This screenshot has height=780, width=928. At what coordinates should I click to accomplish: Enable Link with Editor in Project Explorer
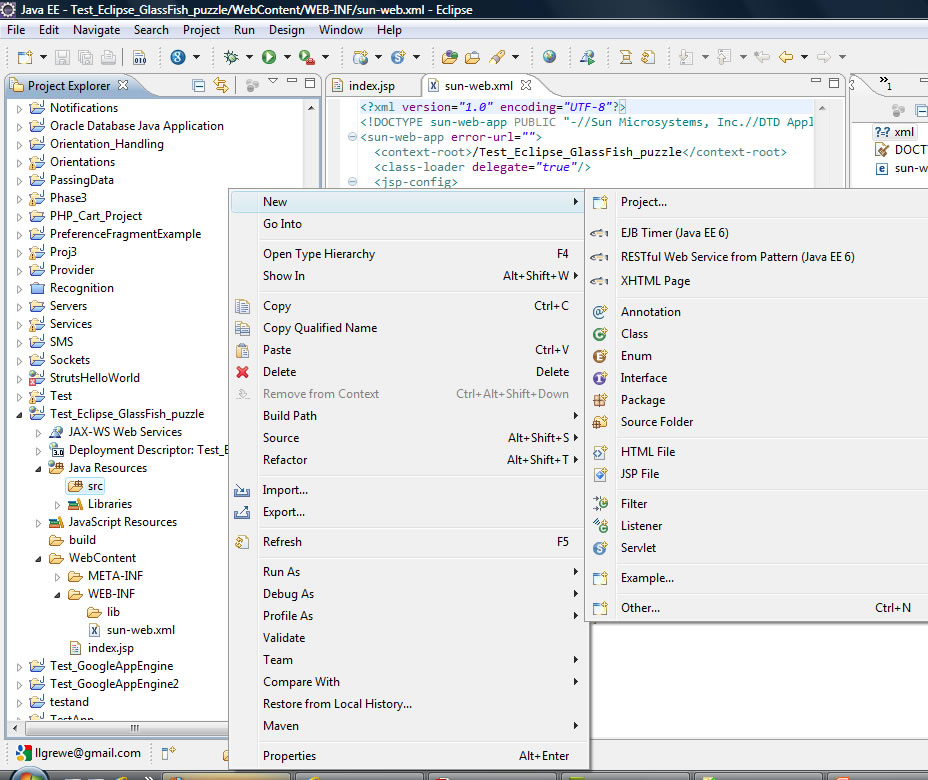(219, 86)
